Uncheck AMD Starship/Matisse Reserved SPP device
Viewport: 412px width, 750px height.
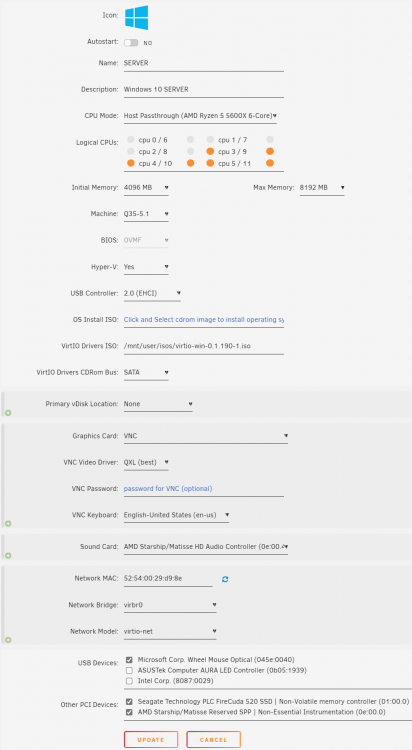(129, 712)
